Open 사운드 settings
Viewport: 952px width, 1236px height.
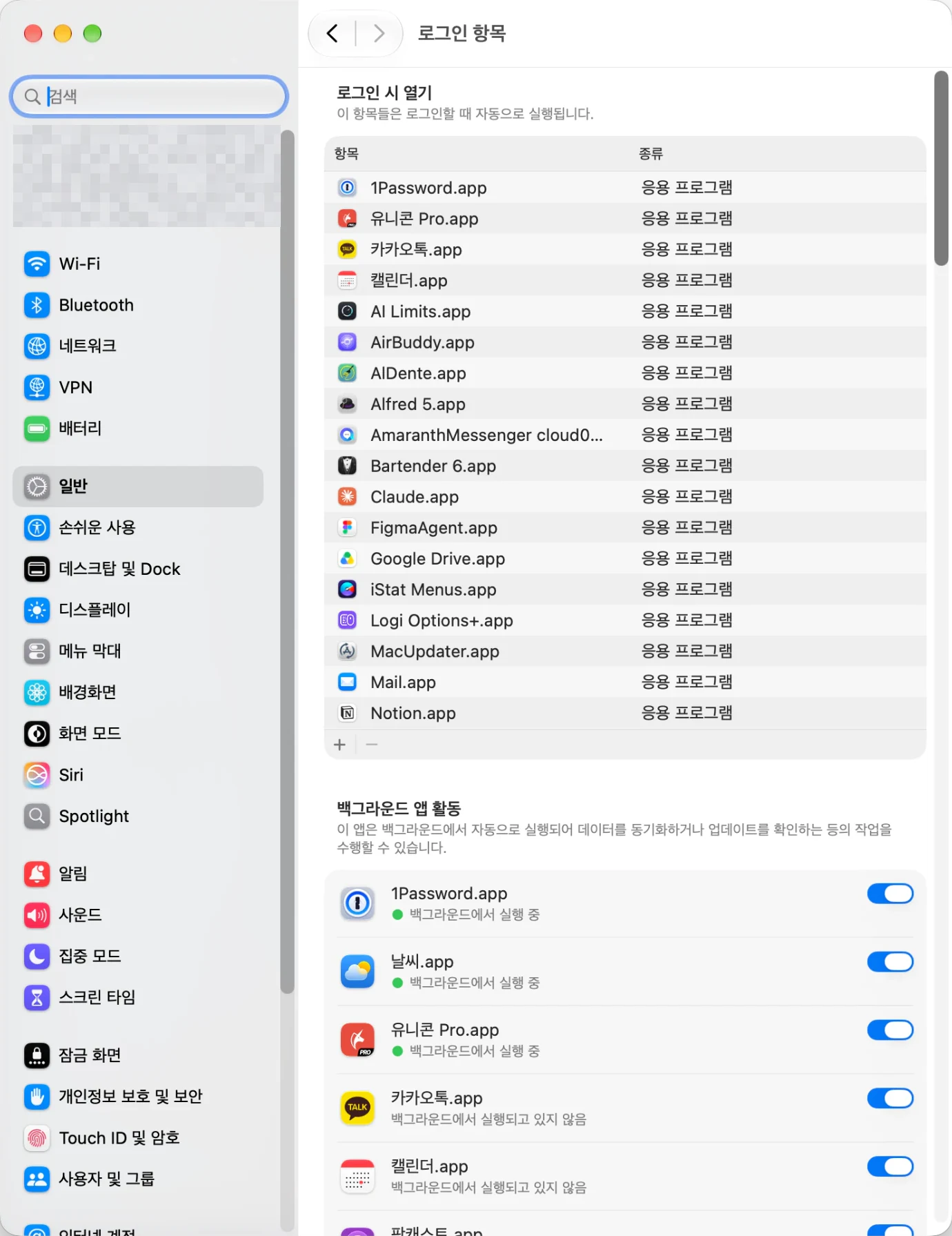click(x=138, y=915)
